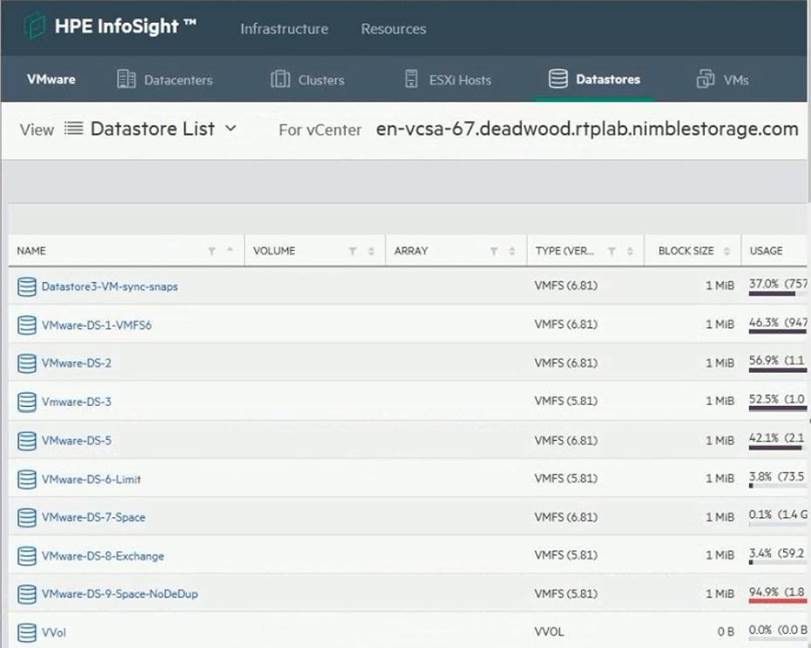This screenshot has width=811, height=648.
Task: Click the filter icon in ARRAY column
Action: pyautogui.click(x=493, y=251)
